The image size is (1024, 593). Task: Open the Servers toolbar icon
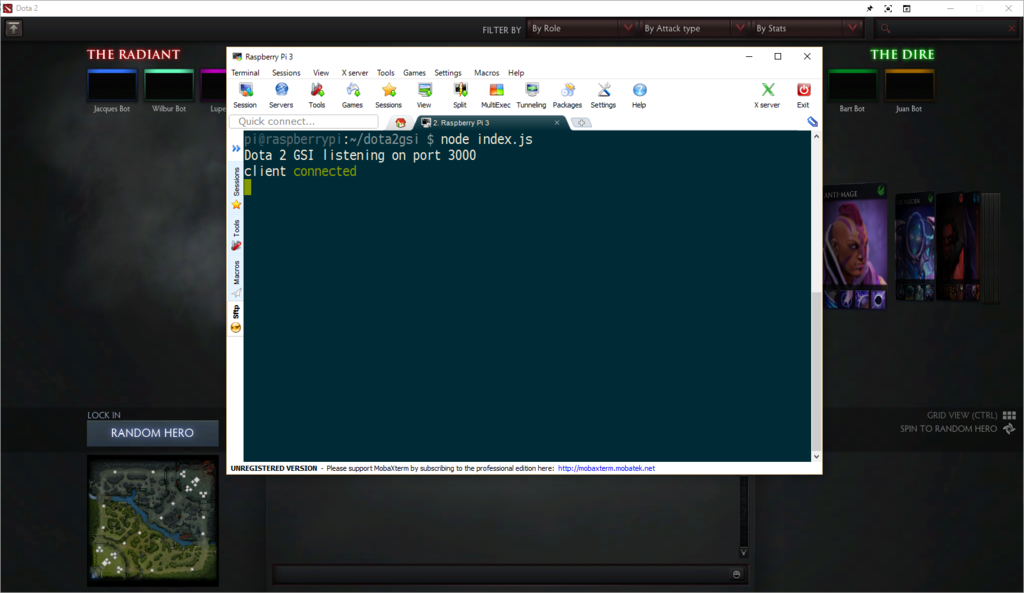[x=281, y=91]
